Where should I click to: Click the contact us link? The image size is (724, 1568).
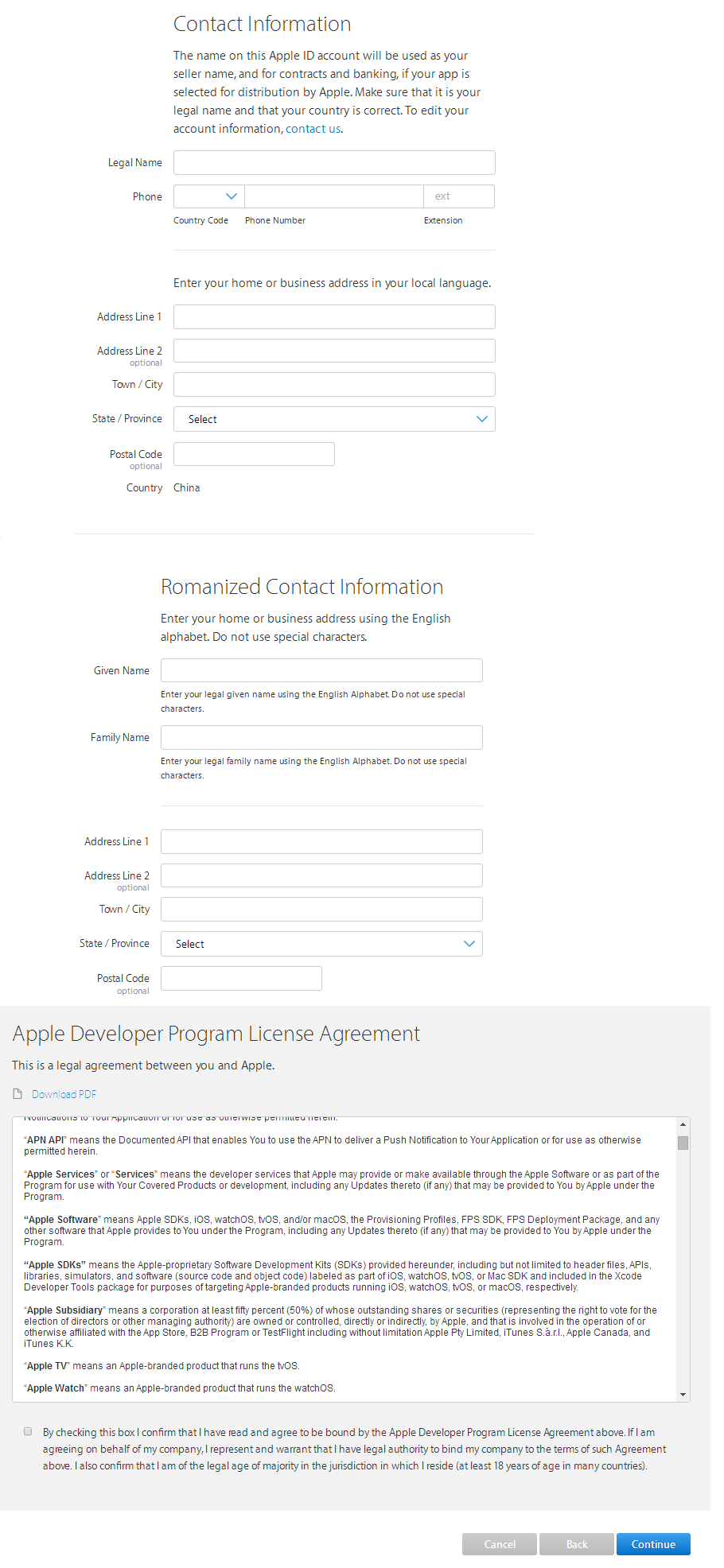pyautogui.click(x=313, y=129)
